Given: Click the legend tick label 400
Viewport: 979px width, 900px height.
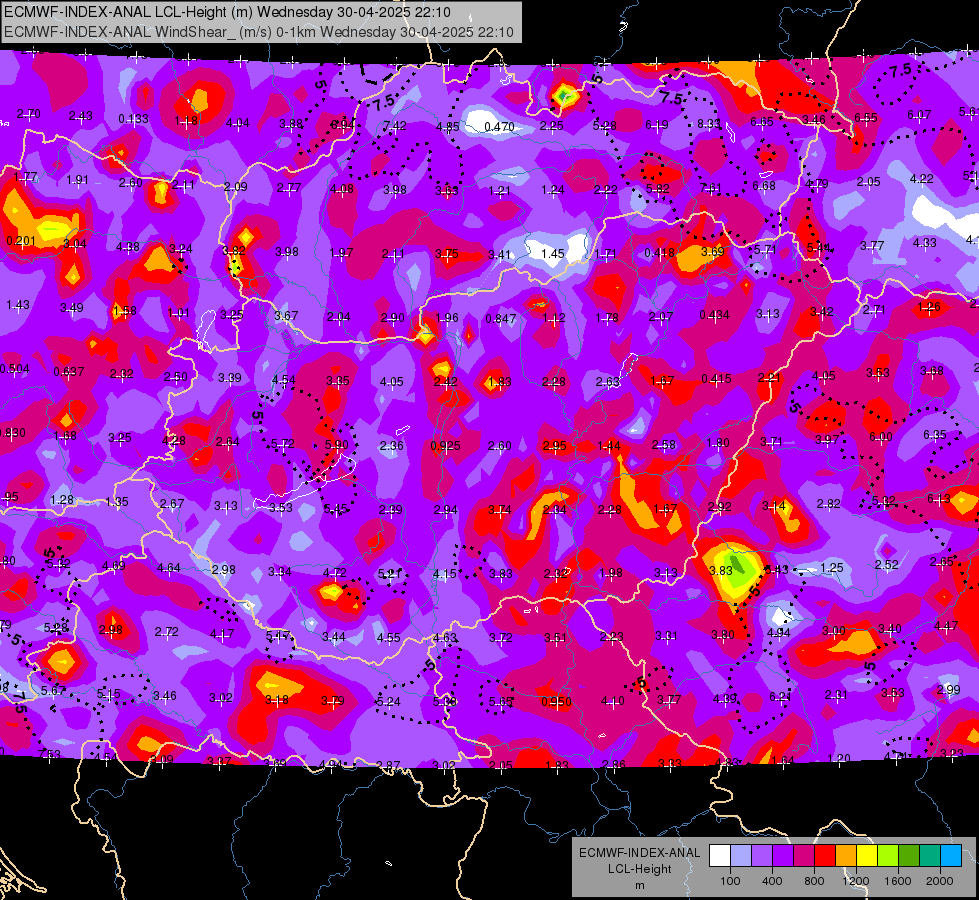Looking at the screenshot, I should pyautogui.click(x=772, y=881).
